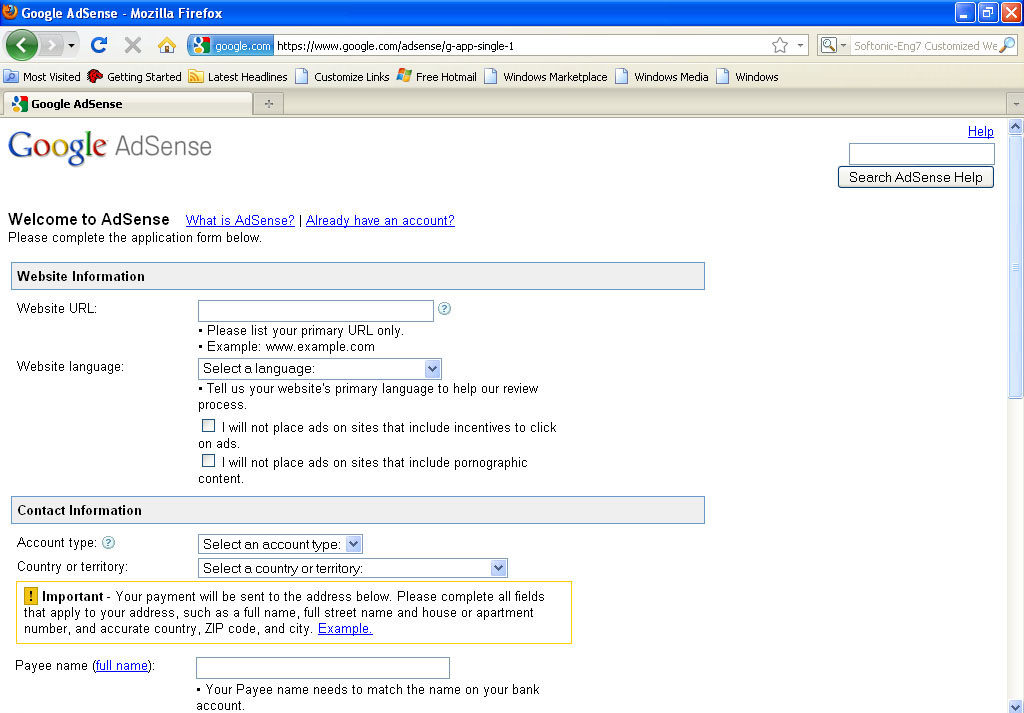Click the Back navigation arrow
The image size is (1024, 713).
point(21,45)
